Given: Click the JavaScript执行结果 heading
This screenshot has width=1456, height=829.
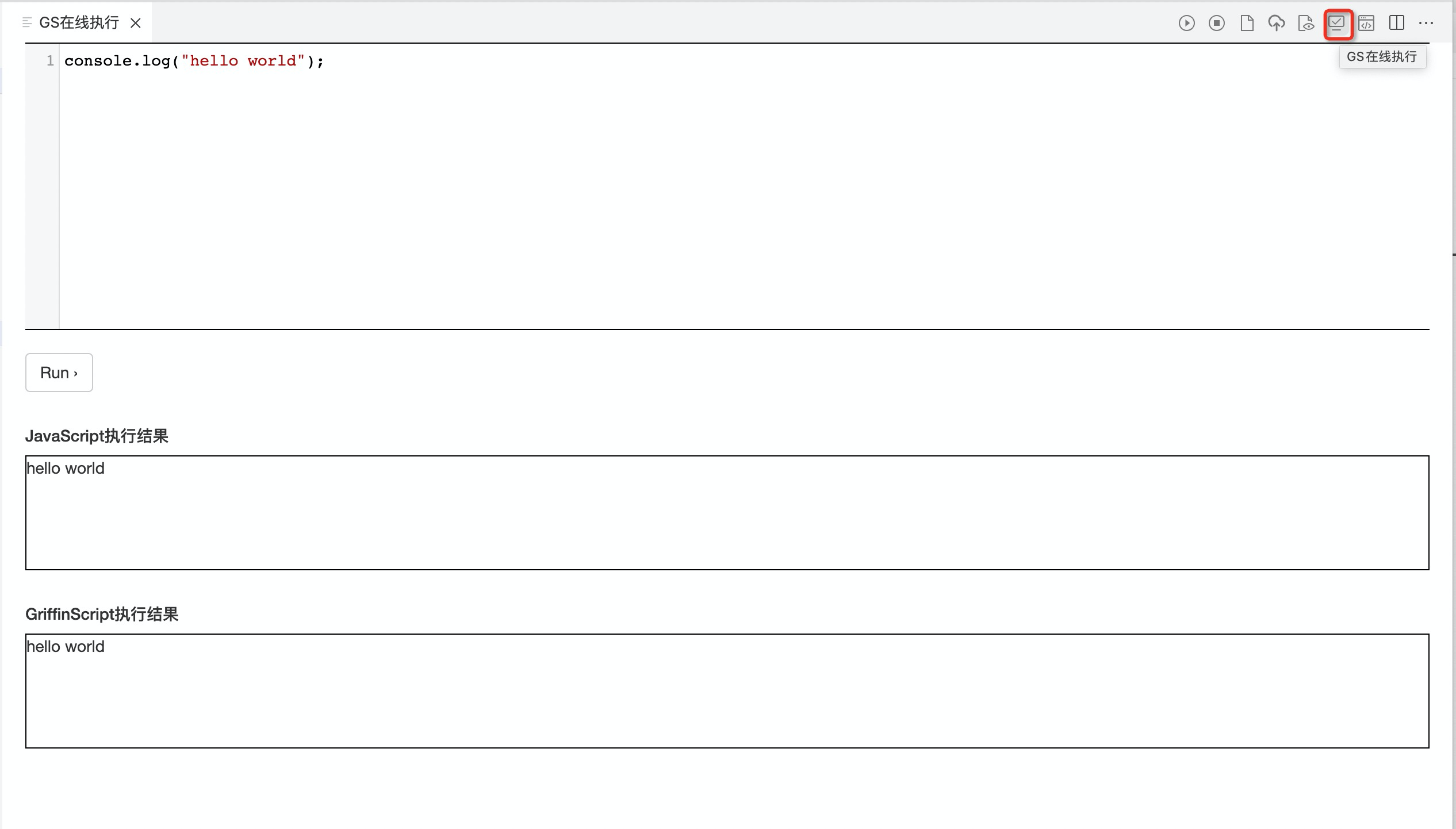Looking at the screenshot, I should coord(97,436).
